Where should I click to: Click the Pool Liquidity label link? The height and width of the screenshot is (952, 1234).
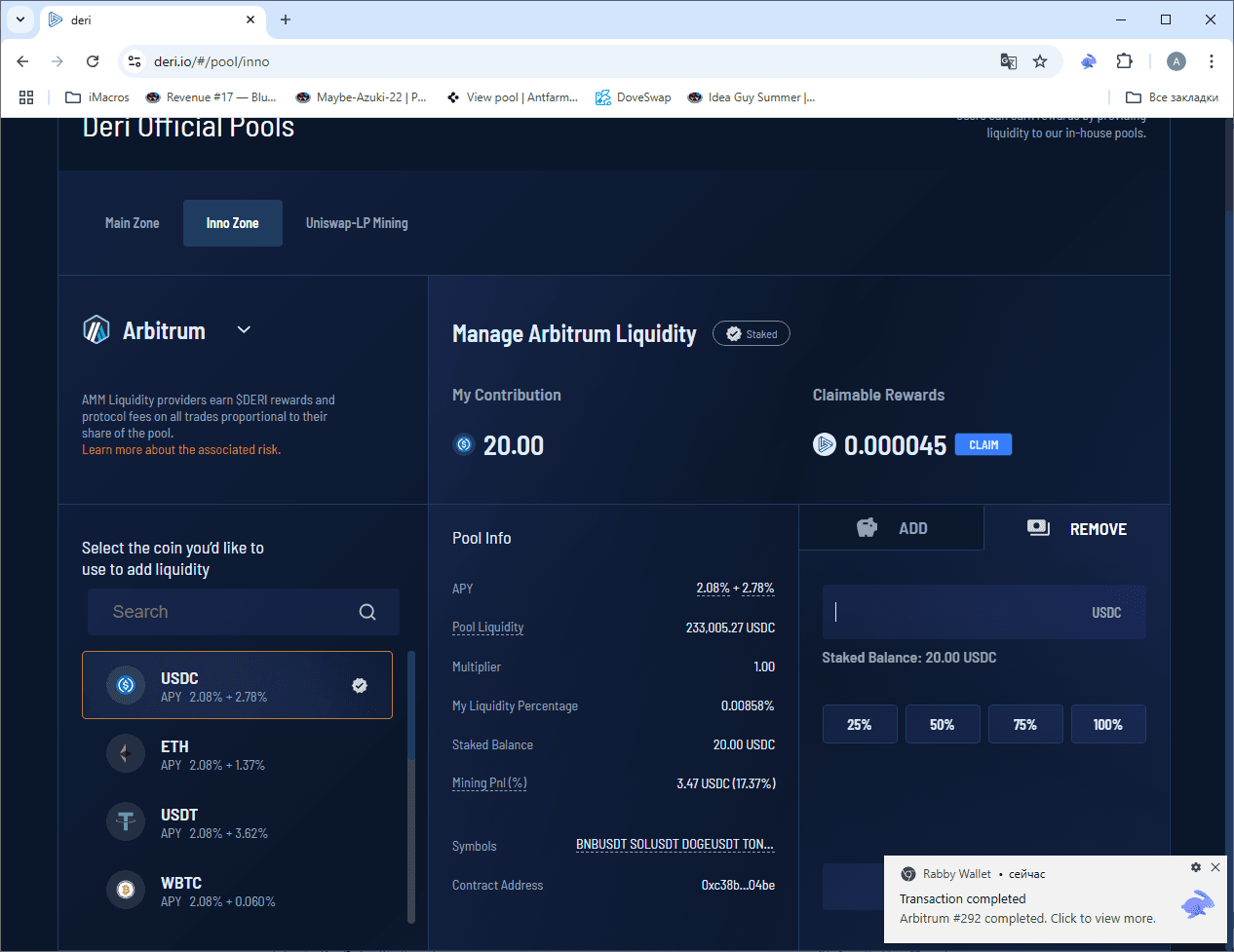point(488,628)
